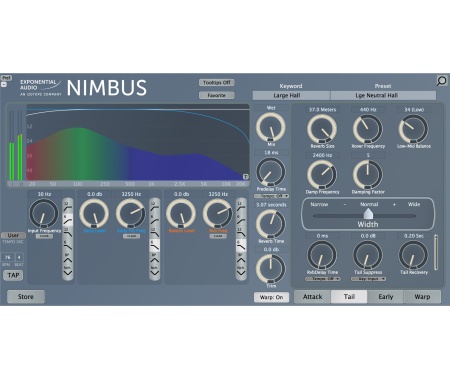Click the Mix knob
The width and height of the screenshot is (450, 380).
point(271,127)
